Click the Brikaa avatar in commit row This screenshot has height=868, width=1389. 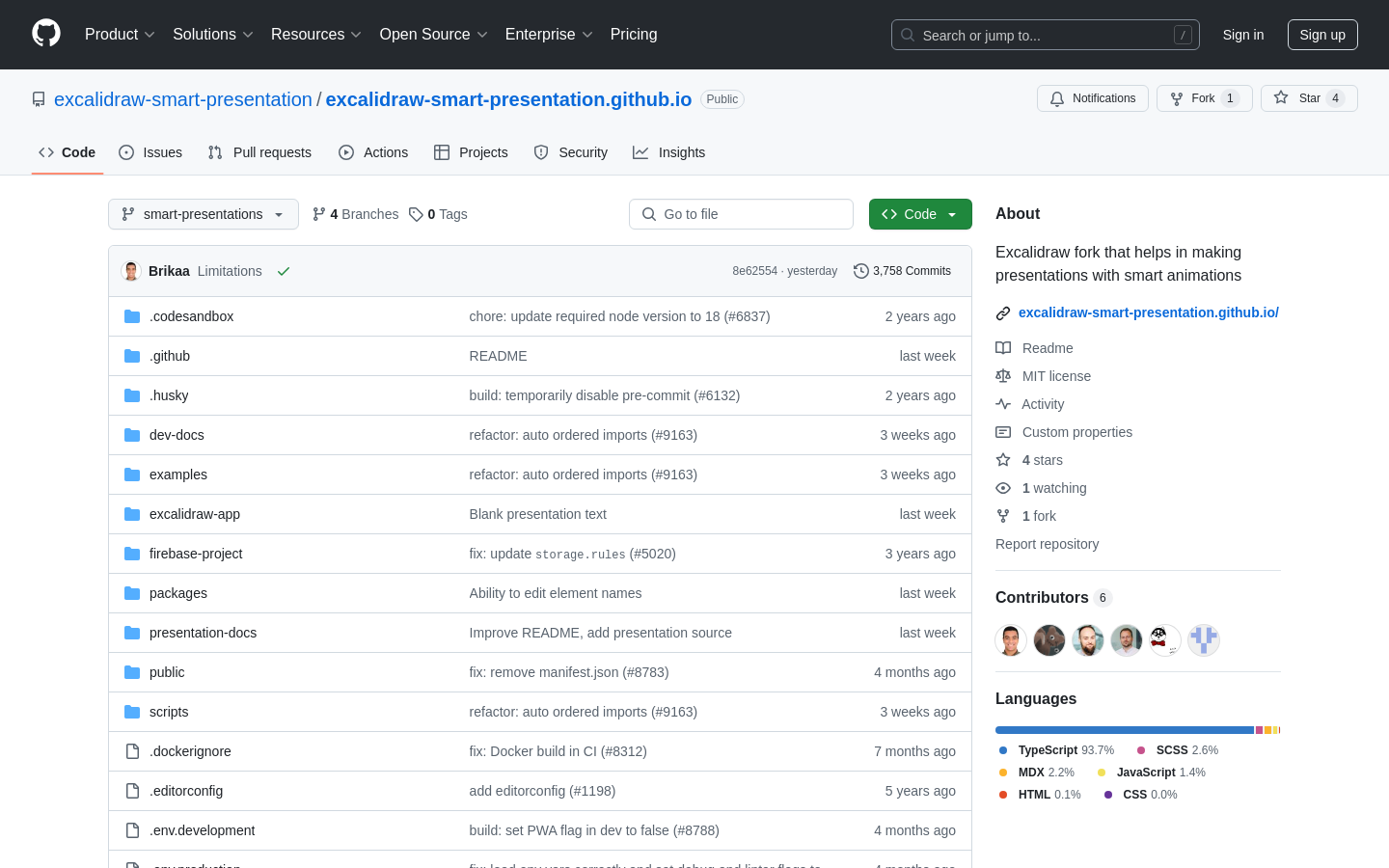click(131, 271)
